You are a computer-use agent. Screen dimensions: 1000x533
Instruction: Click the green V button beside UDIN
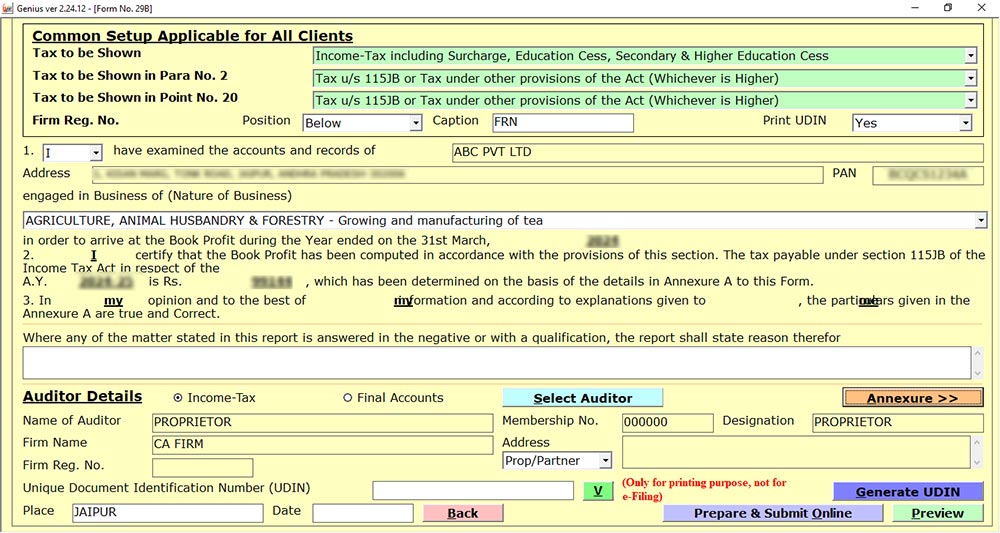pos(597,491)
